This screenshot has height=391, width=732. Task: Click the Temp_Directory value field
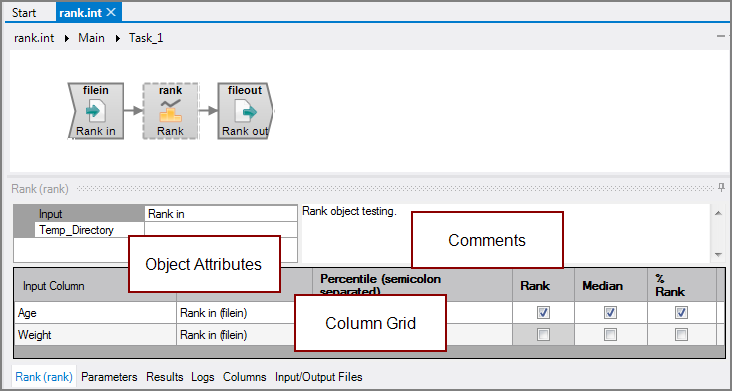pos(221,230)
